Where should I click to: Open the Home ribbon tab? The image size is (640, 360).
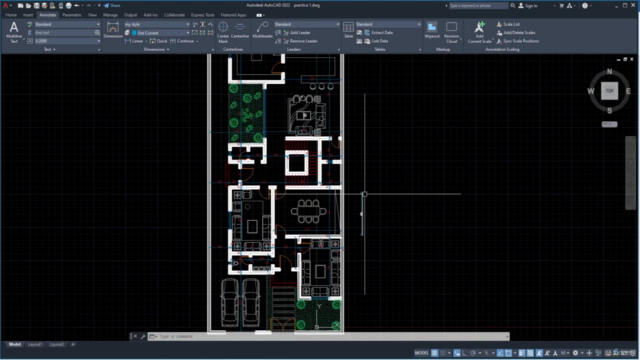[11, 15]
